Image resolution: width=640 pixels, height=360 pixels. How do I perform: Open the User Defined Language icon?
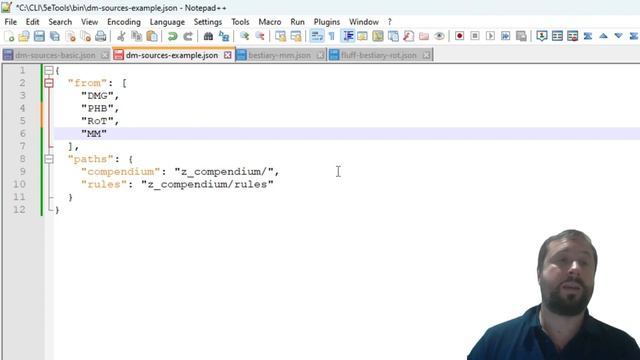click(362, 36)
